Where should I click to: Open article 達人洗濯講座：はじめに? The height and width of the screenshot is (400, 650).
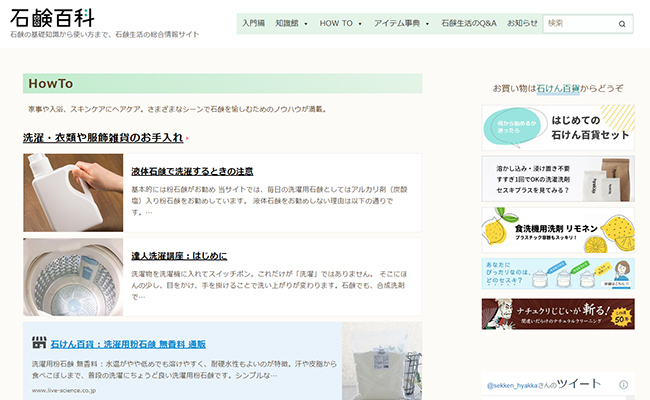pyautogui.click(x=179, y=256)
